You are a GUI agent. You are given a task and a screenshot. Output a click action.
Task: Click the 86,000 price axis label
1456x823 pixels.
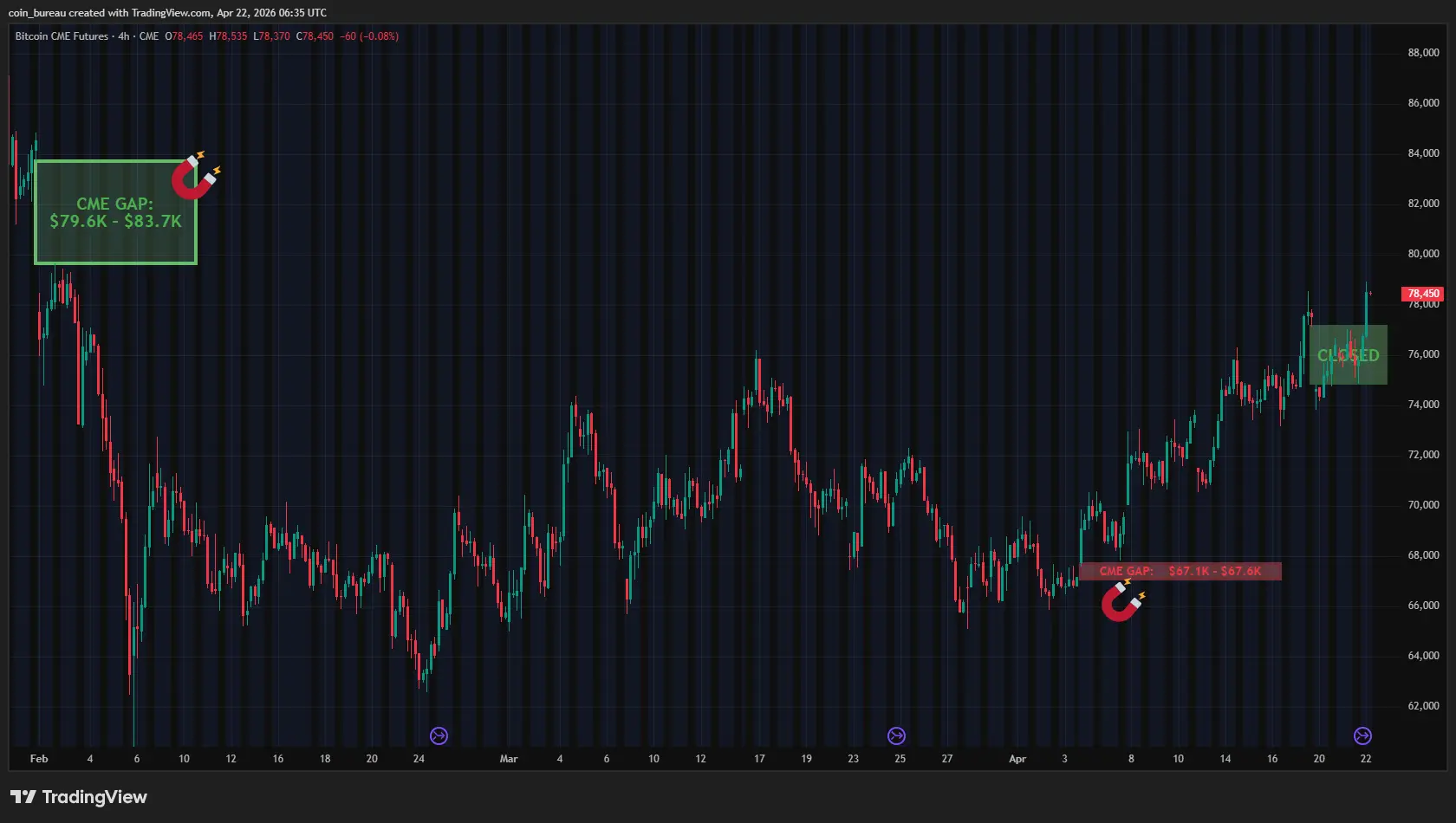pos(1423,103)
